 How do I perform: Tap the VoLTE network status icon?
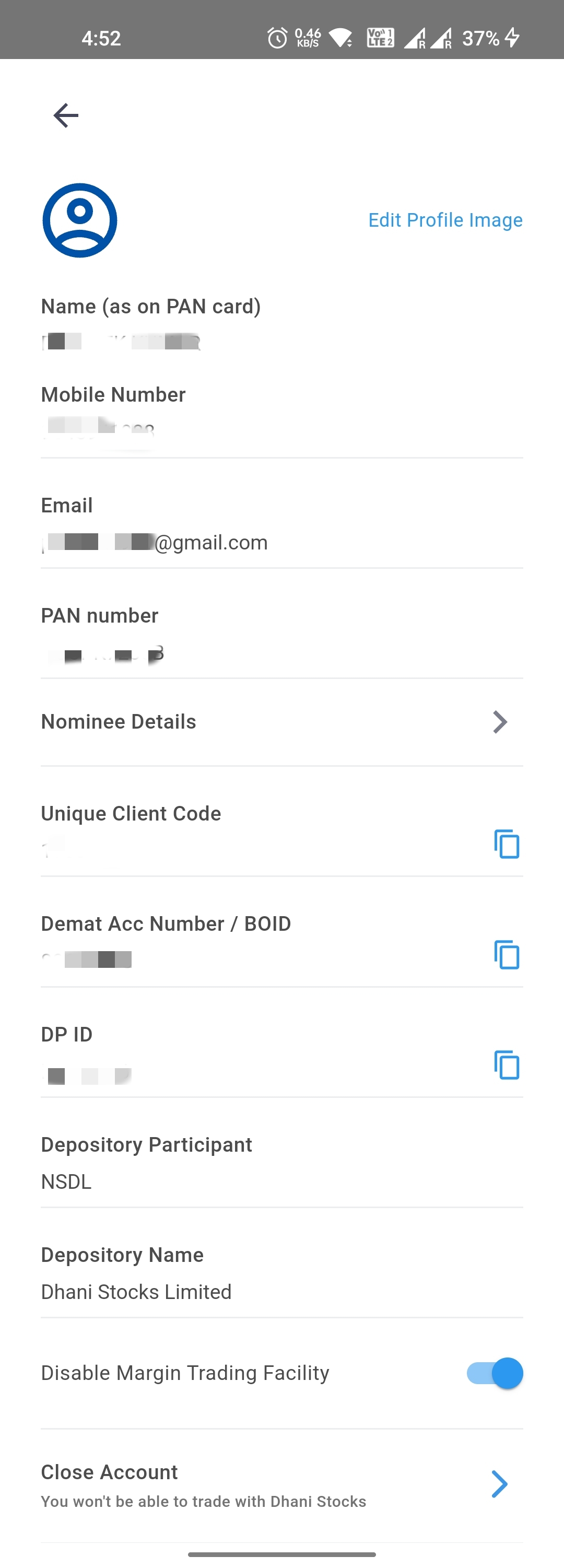(x=380, y=38)
